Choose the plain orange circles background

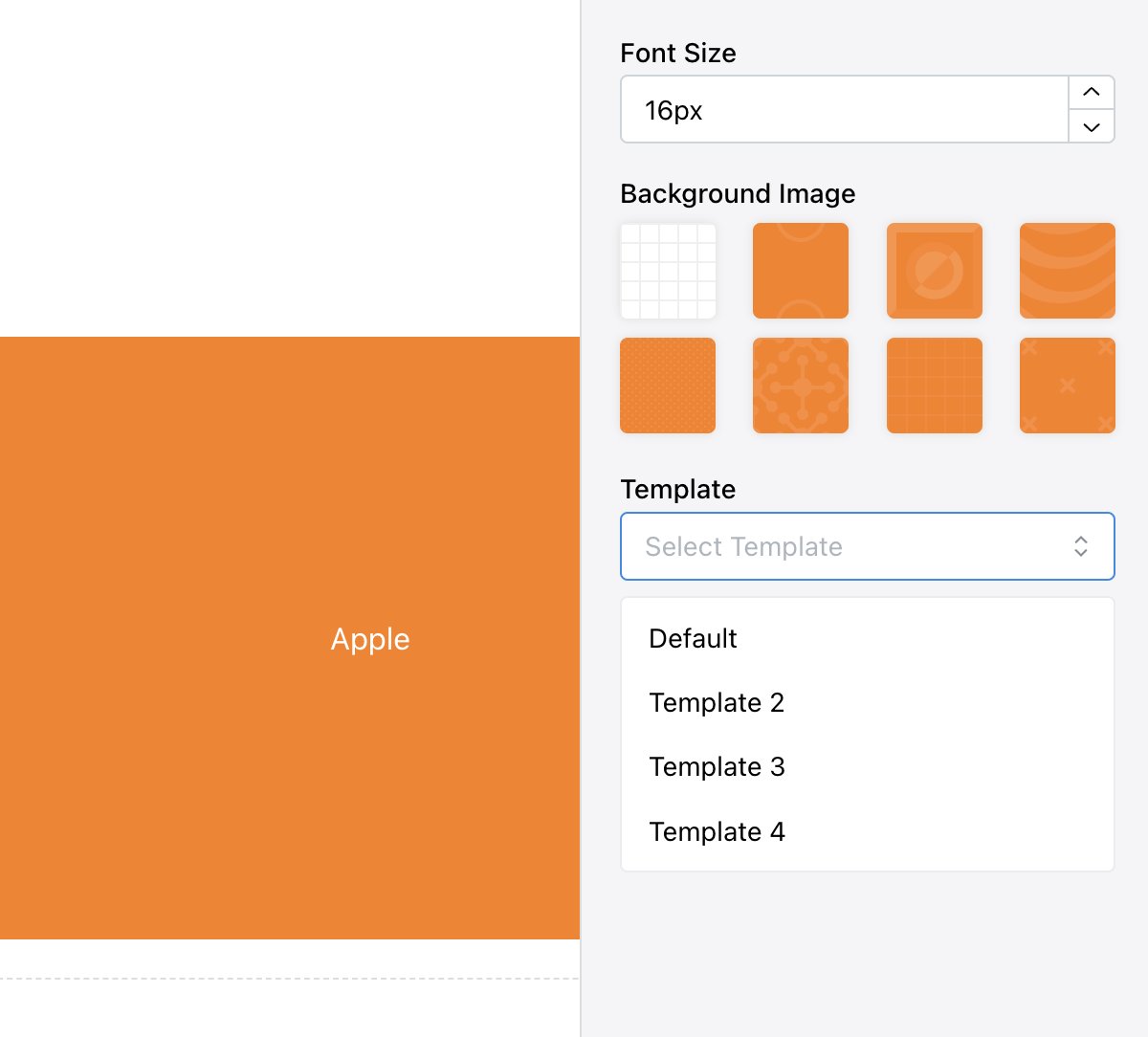coord(801,271)
